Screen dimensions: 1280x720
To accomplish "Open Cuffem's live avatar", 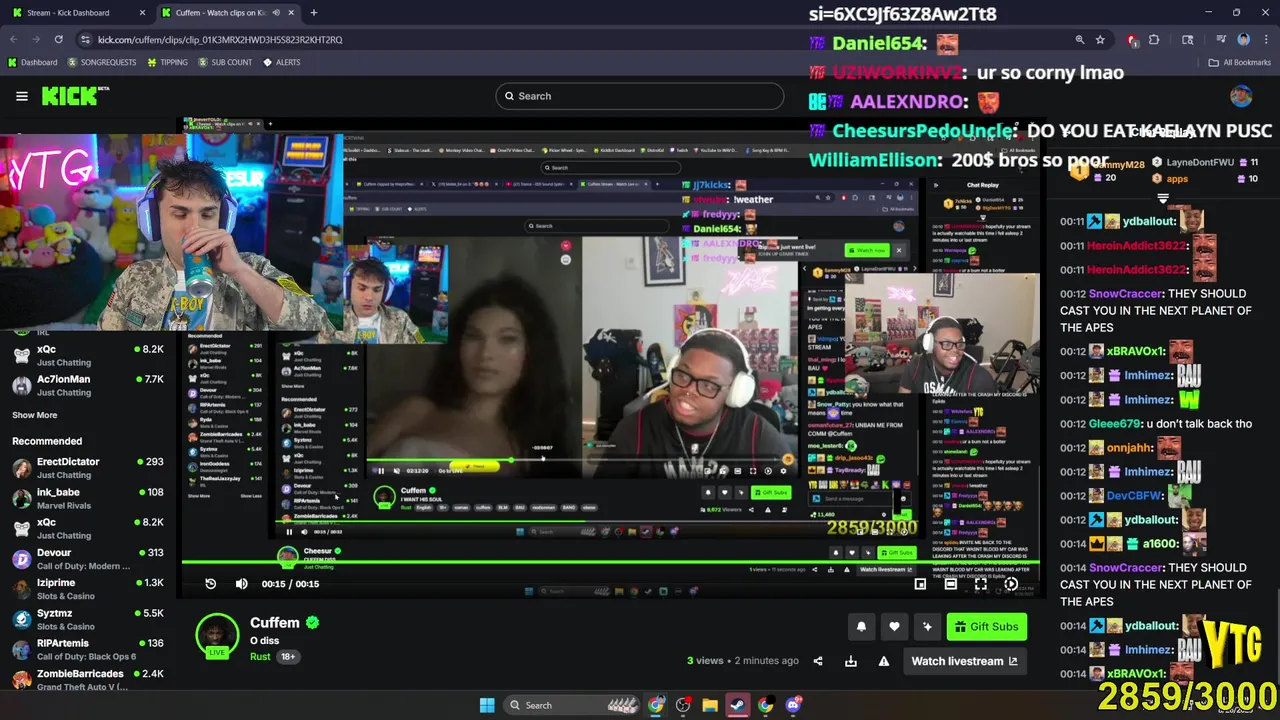I will coord(217,636).
